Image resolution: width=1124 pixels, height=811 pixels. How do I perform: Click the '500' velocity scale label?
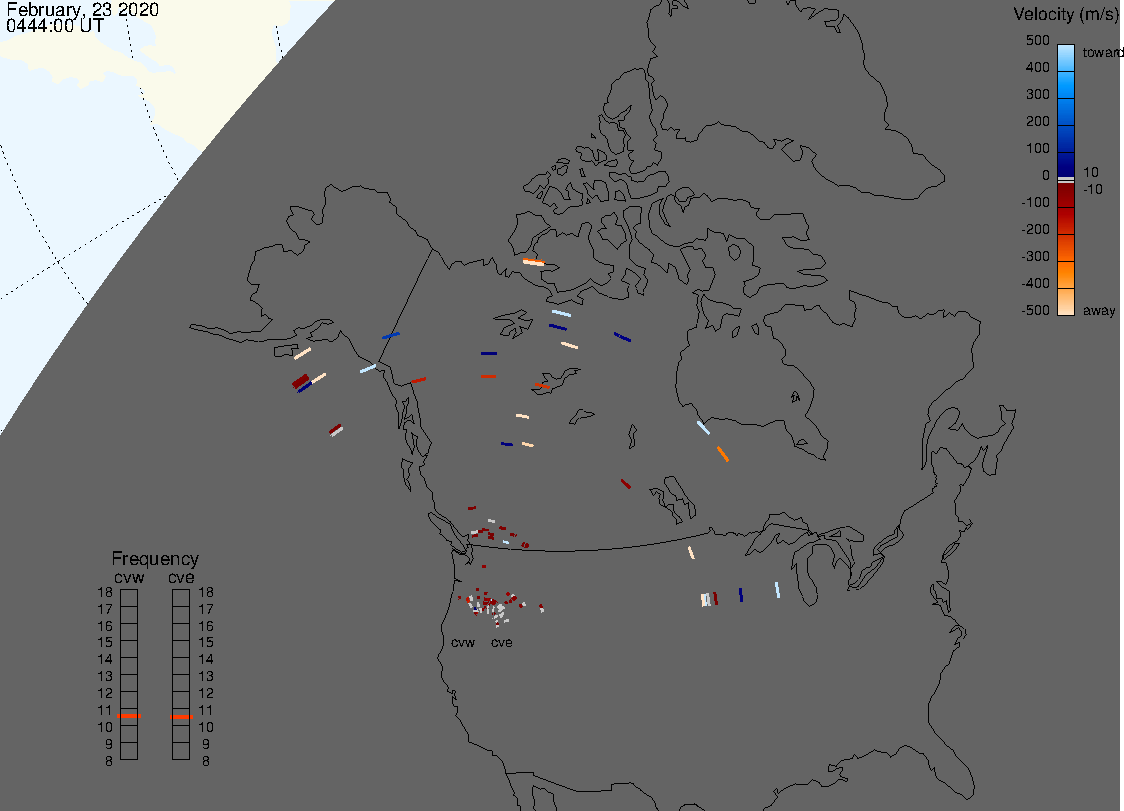(x=1037, y=40)
